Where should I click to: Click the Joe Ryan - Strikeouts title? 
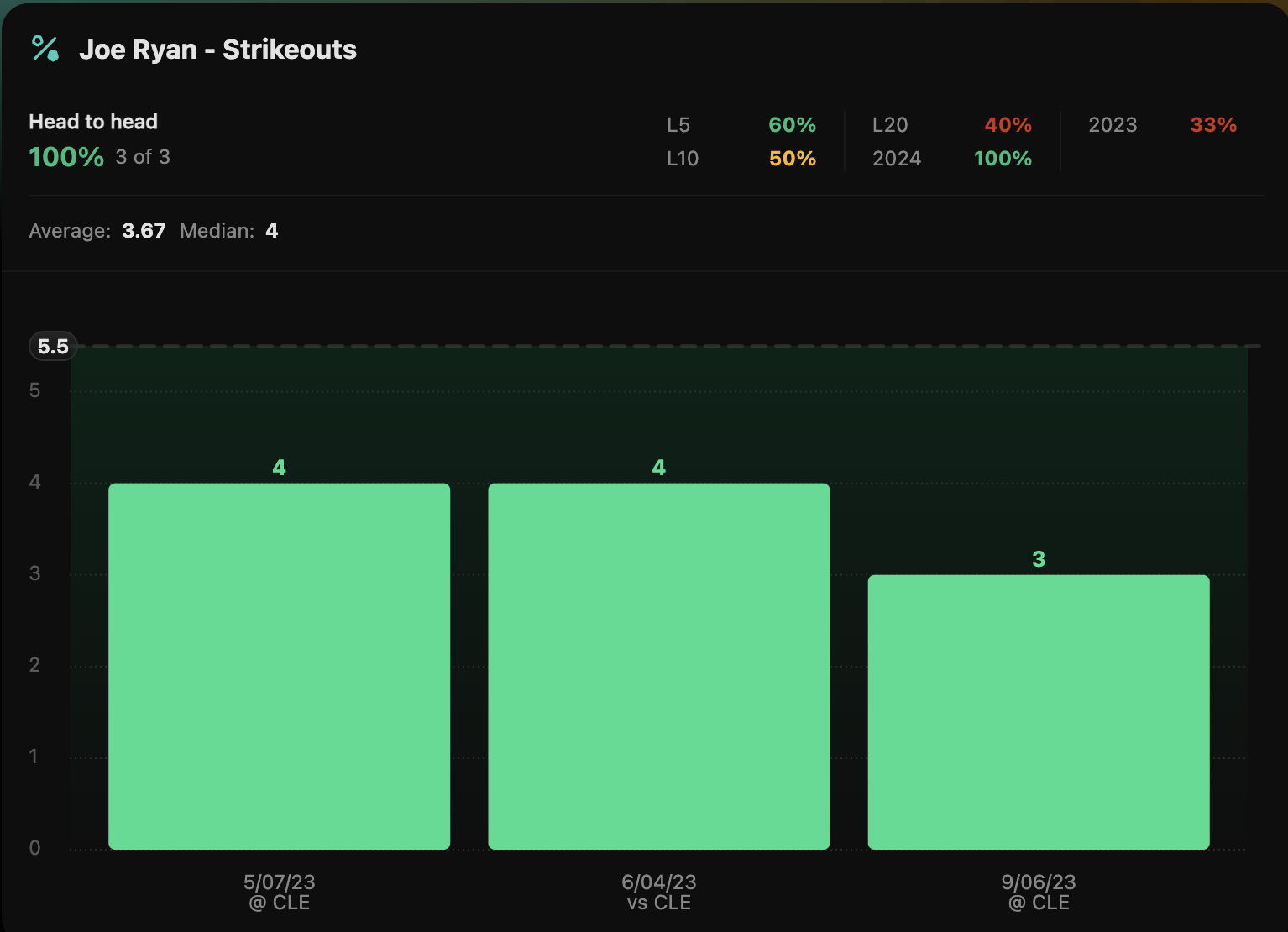[217, 50]
